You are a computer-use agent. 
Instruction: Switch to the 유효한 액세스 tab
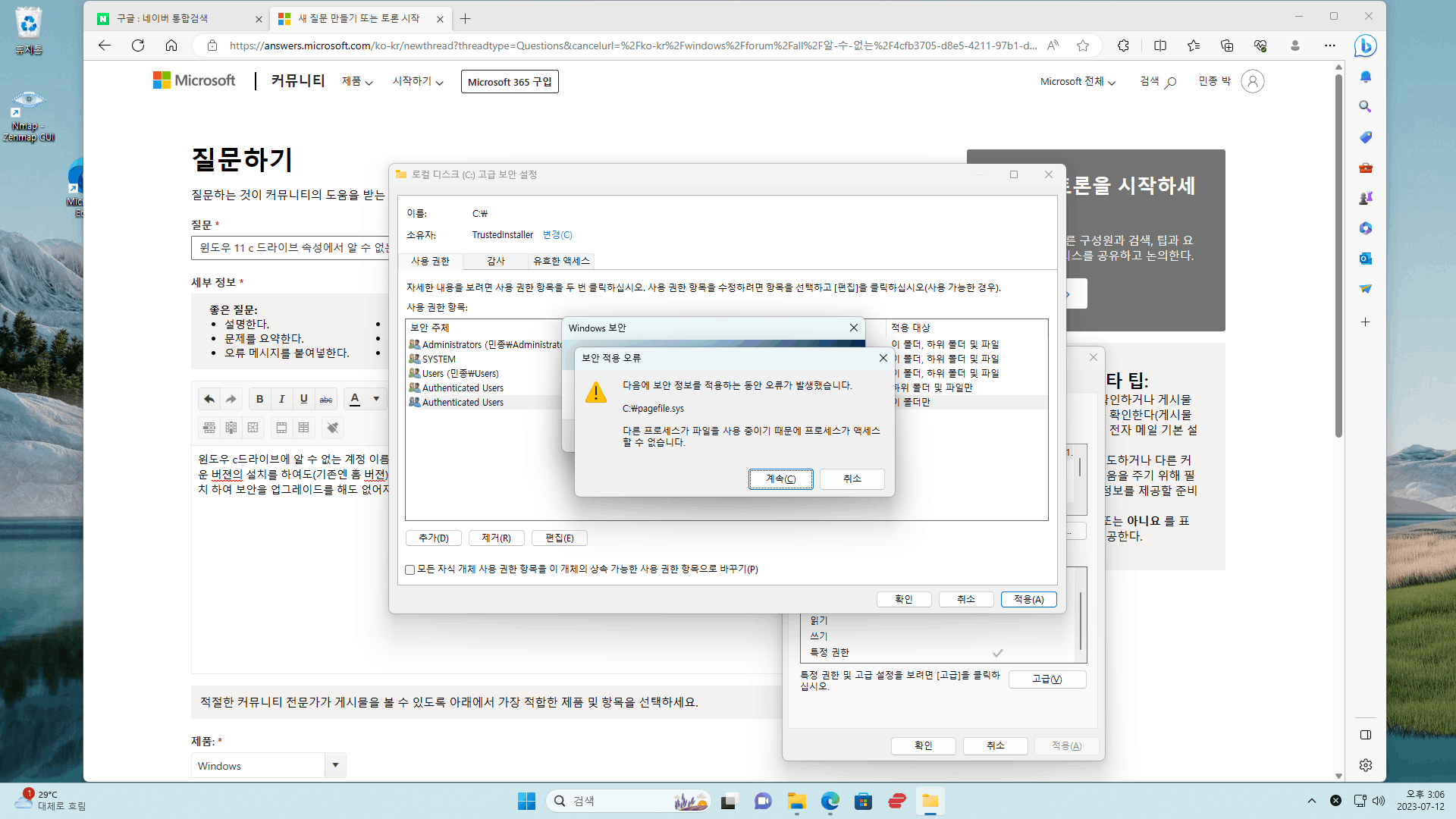point(561,261)
